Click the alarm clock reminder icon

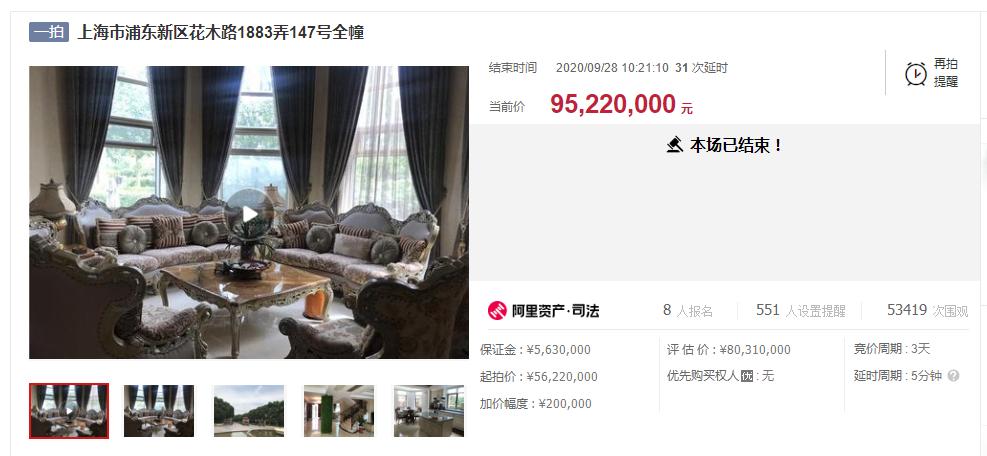(915, 74)
